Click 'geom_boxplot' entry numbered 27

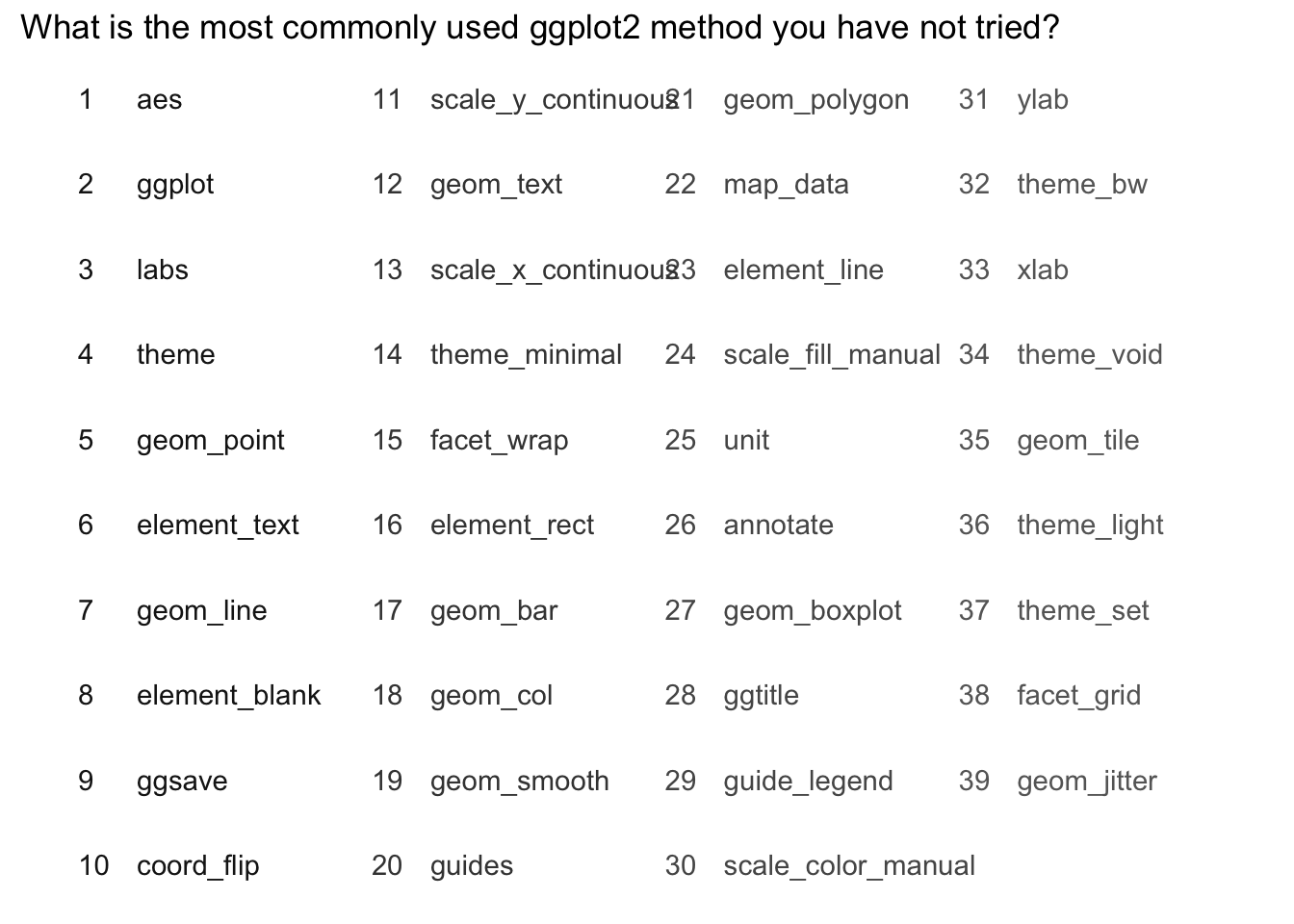pyautogui.click(x=812, y=611)
